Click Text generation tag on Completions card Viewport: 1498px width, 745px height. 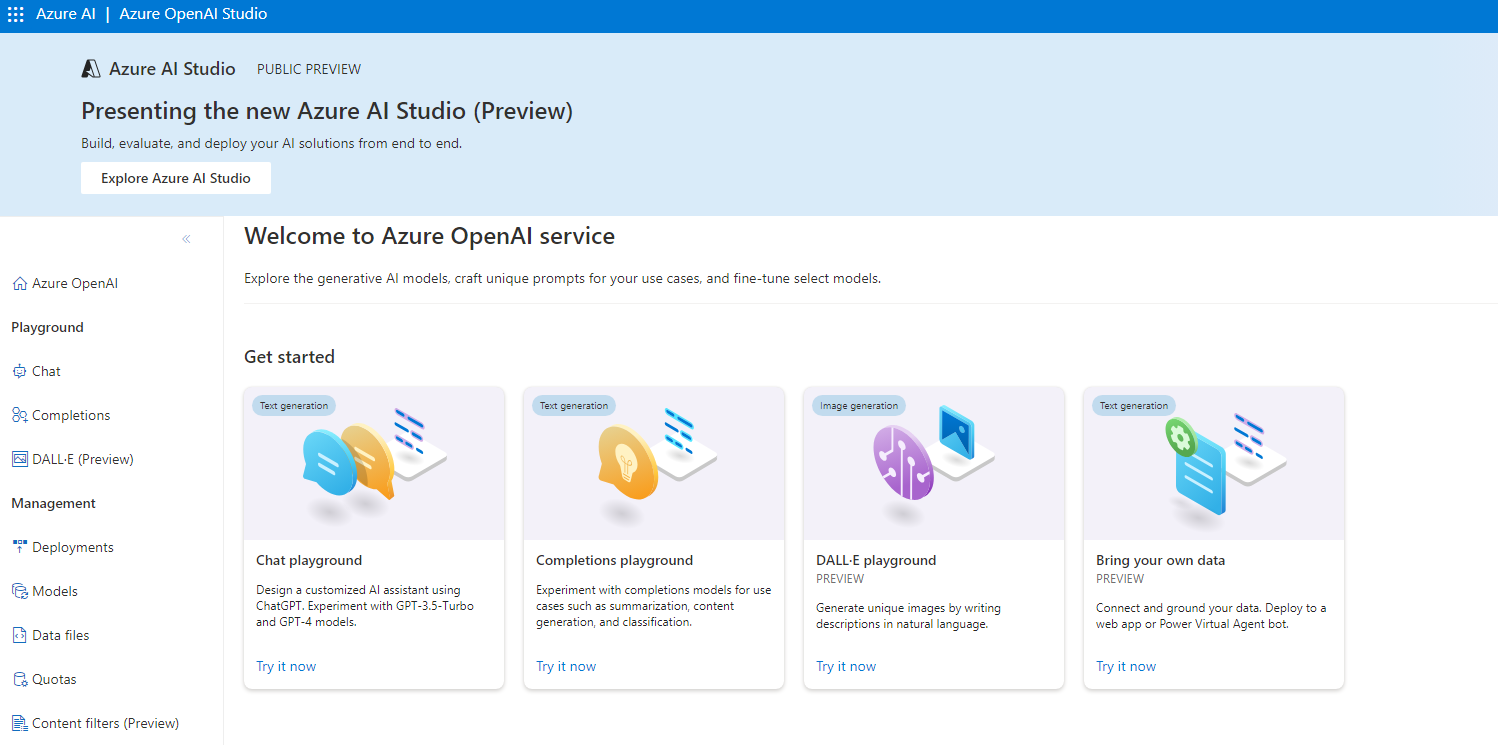click(574, 406)
